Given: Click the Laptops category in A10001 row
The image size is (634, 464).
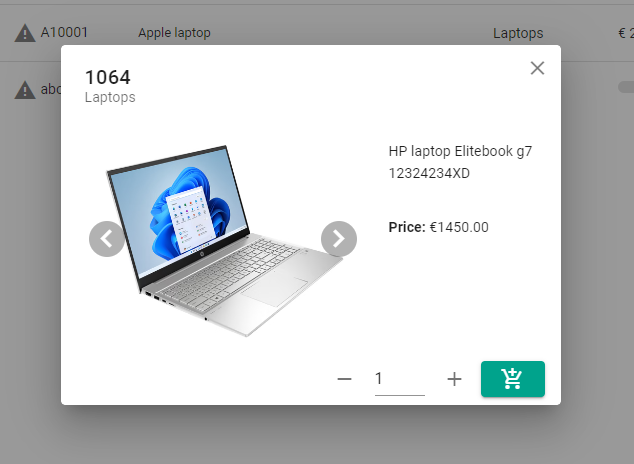Looking at the screenshot, I should coord(518,33).
